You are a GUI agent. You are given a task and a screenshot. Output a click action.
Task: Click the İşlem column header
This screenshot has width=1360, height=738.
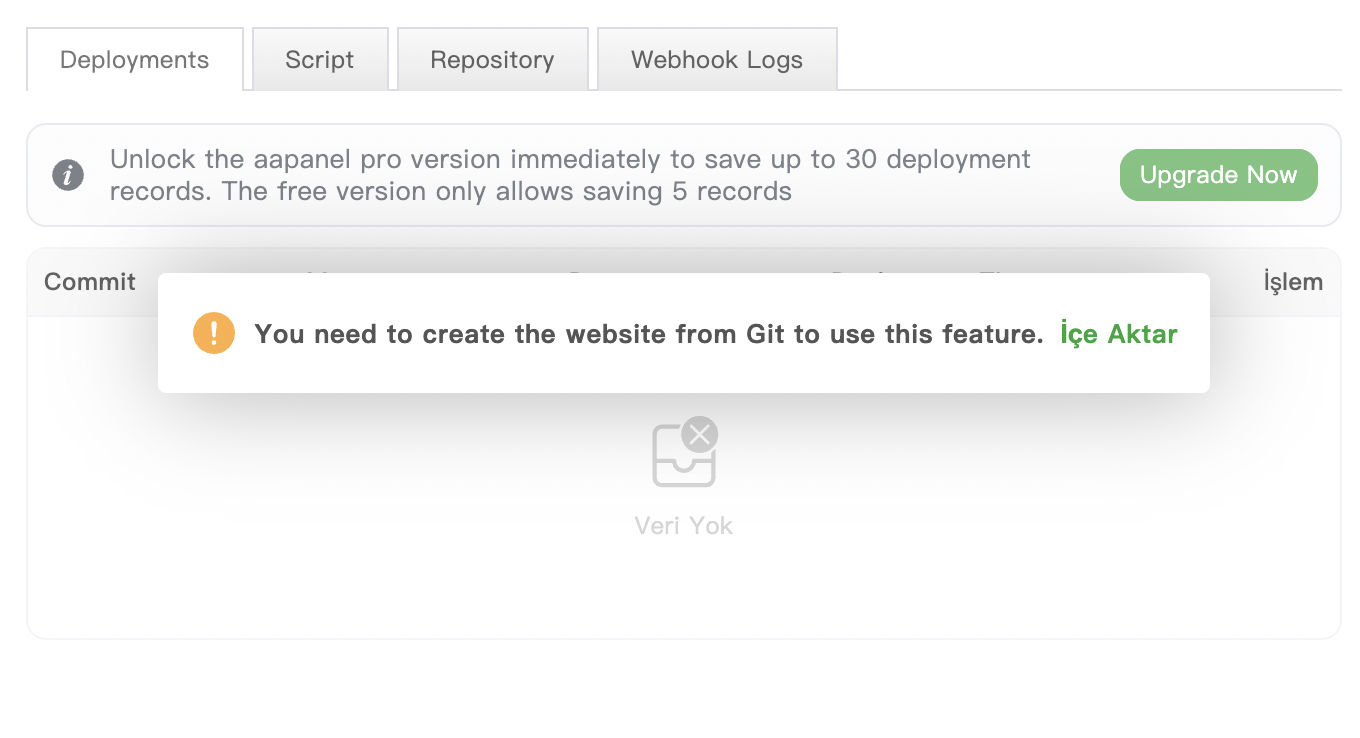coord(1293,282)
